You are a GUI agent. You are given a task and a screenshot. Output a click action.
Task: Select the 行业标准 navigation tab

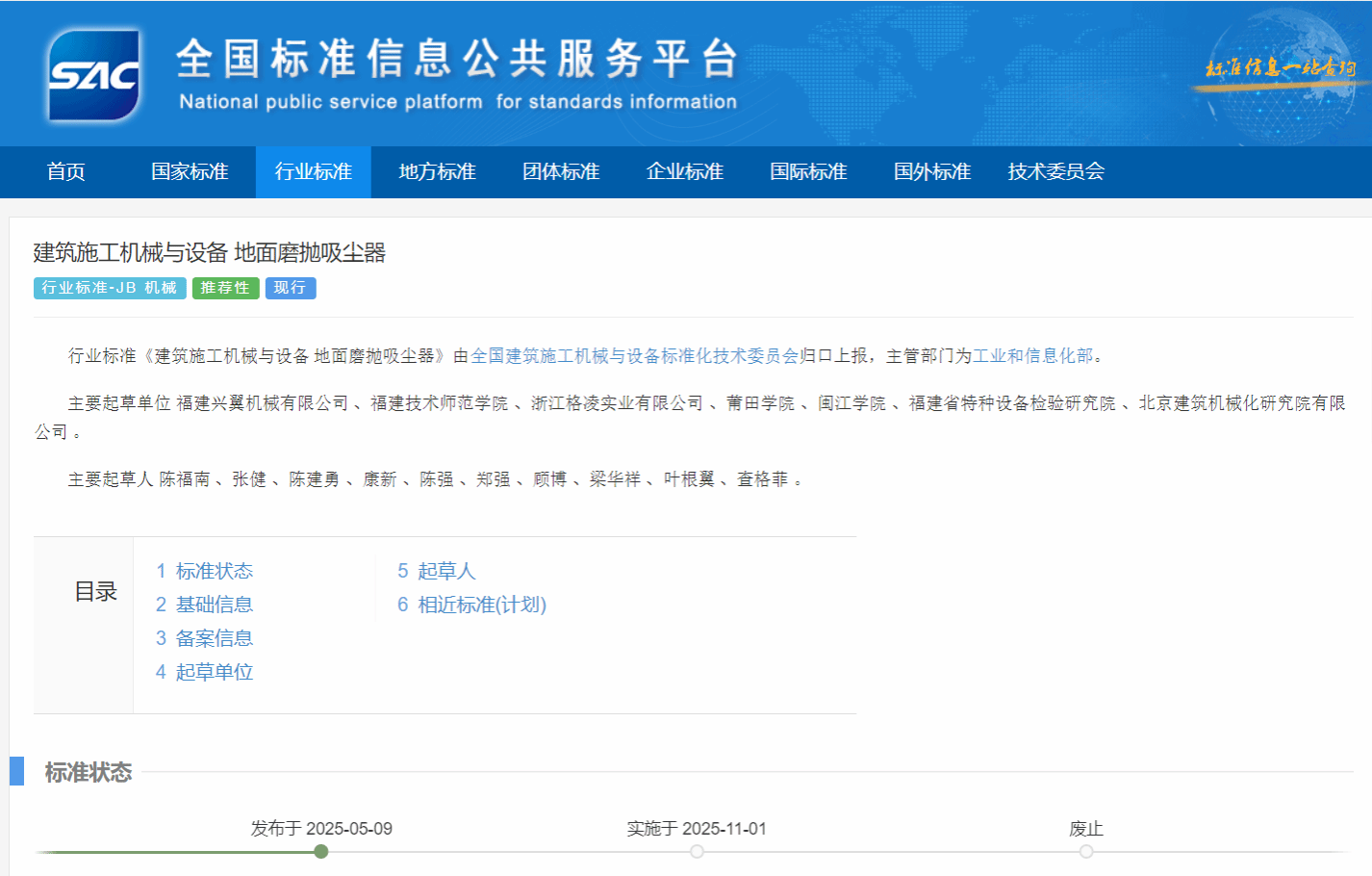pos(313,172)
